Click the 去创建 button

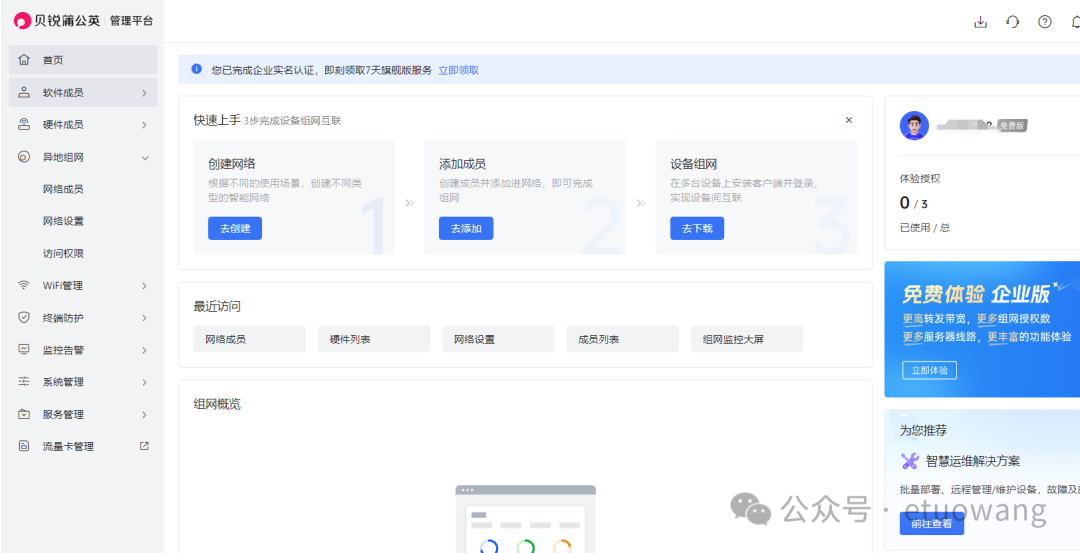click(235, 229)
